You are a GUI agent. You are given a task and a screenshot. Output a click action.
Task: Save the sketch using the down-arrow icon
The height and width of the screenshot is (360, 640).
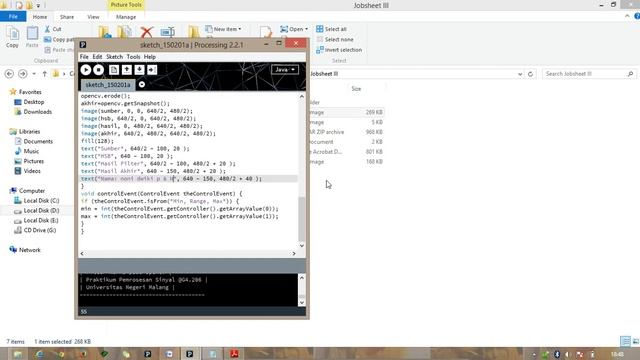[139, 70]
